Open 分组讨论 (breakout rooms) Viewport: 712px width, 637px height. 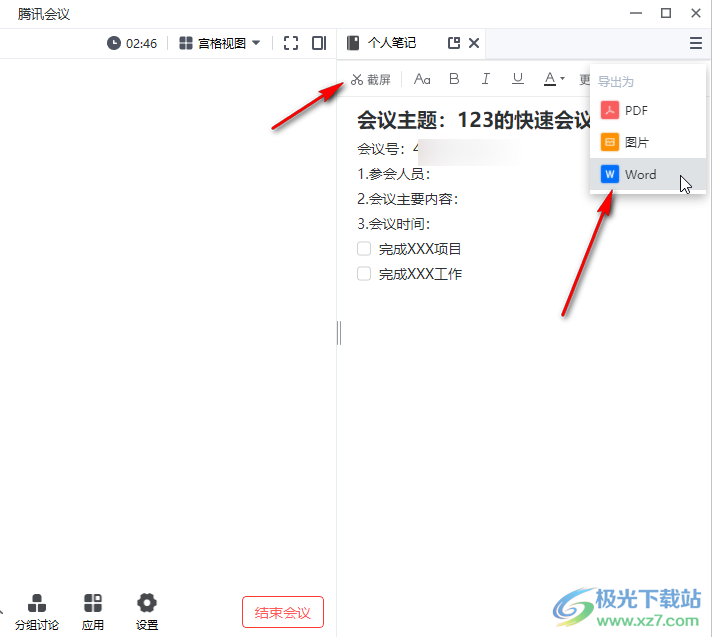click(x=37, y=612)
